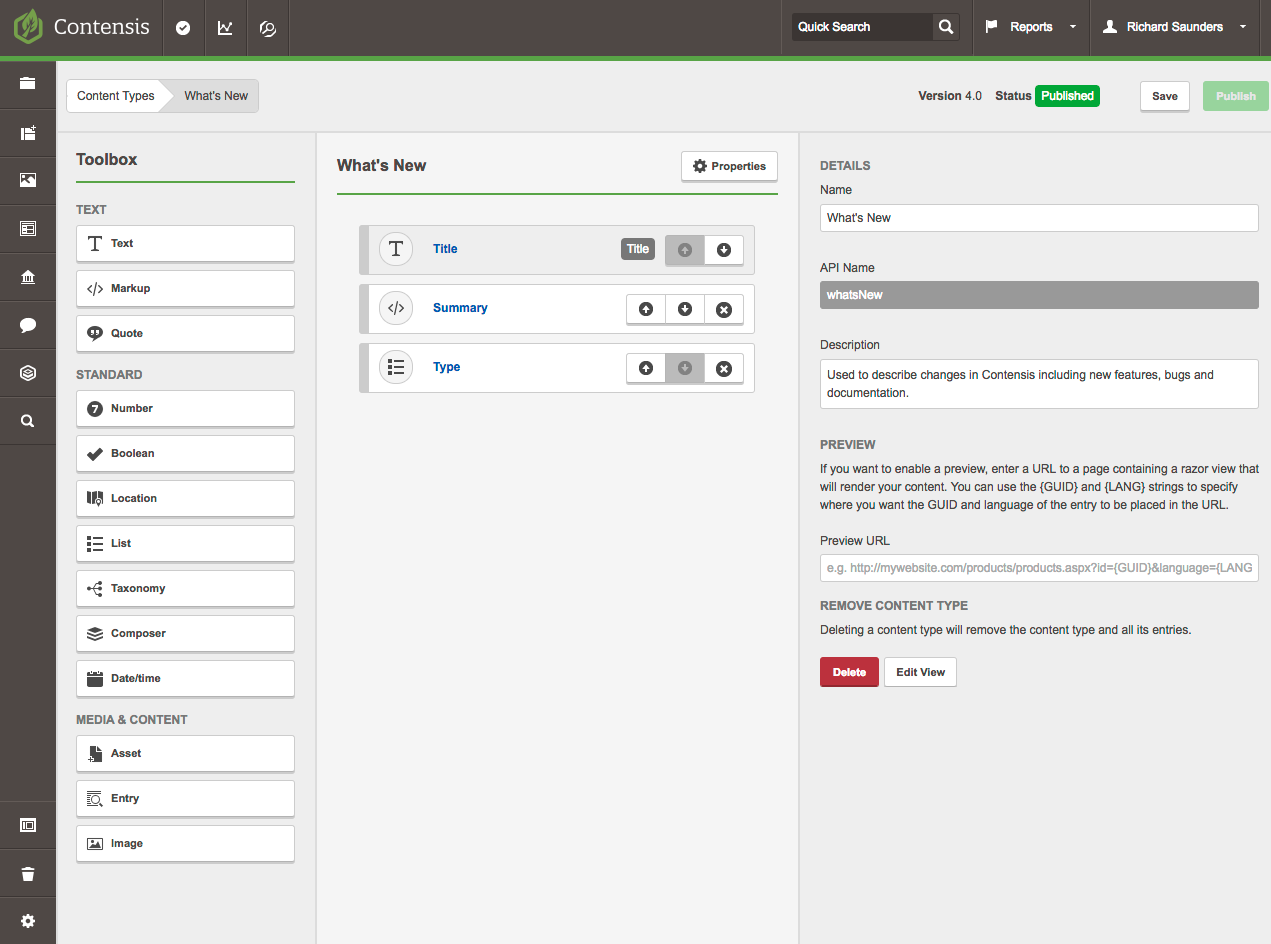
Task: Click the Preview URL input
Action: click(1039, 568)
